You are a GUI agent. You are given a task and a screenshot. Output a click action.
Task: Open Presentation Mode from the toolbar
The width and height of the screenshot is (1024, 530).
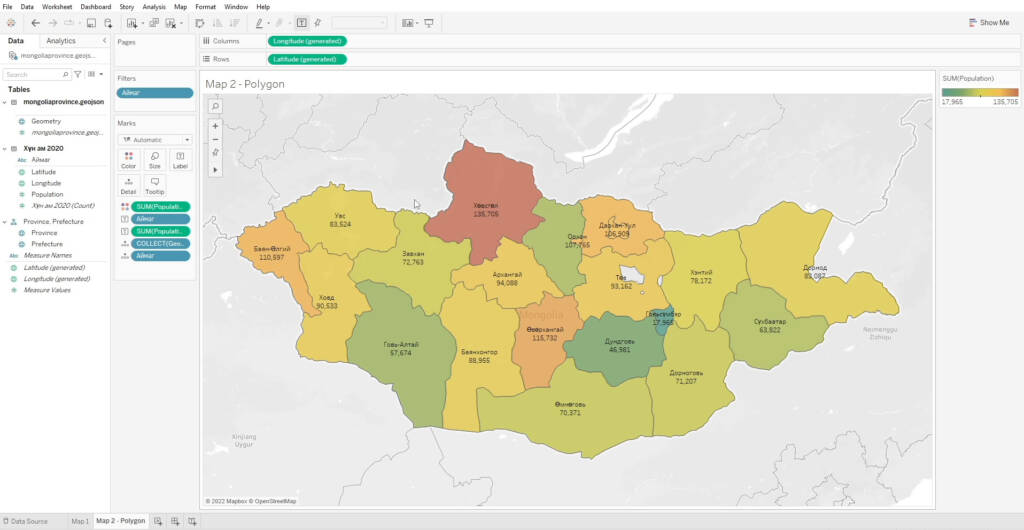click(429, 23)
